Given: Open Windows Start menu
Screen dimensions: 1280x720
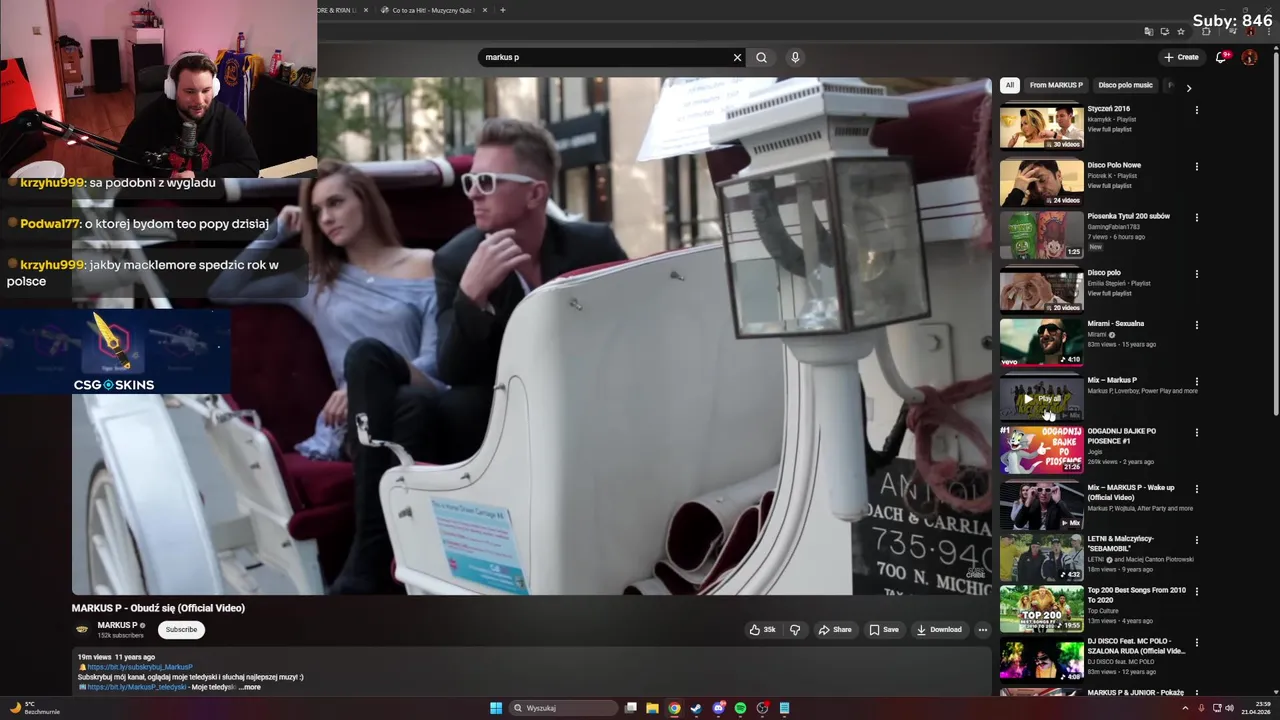Looking at the screenshot, I should [496, 708].
